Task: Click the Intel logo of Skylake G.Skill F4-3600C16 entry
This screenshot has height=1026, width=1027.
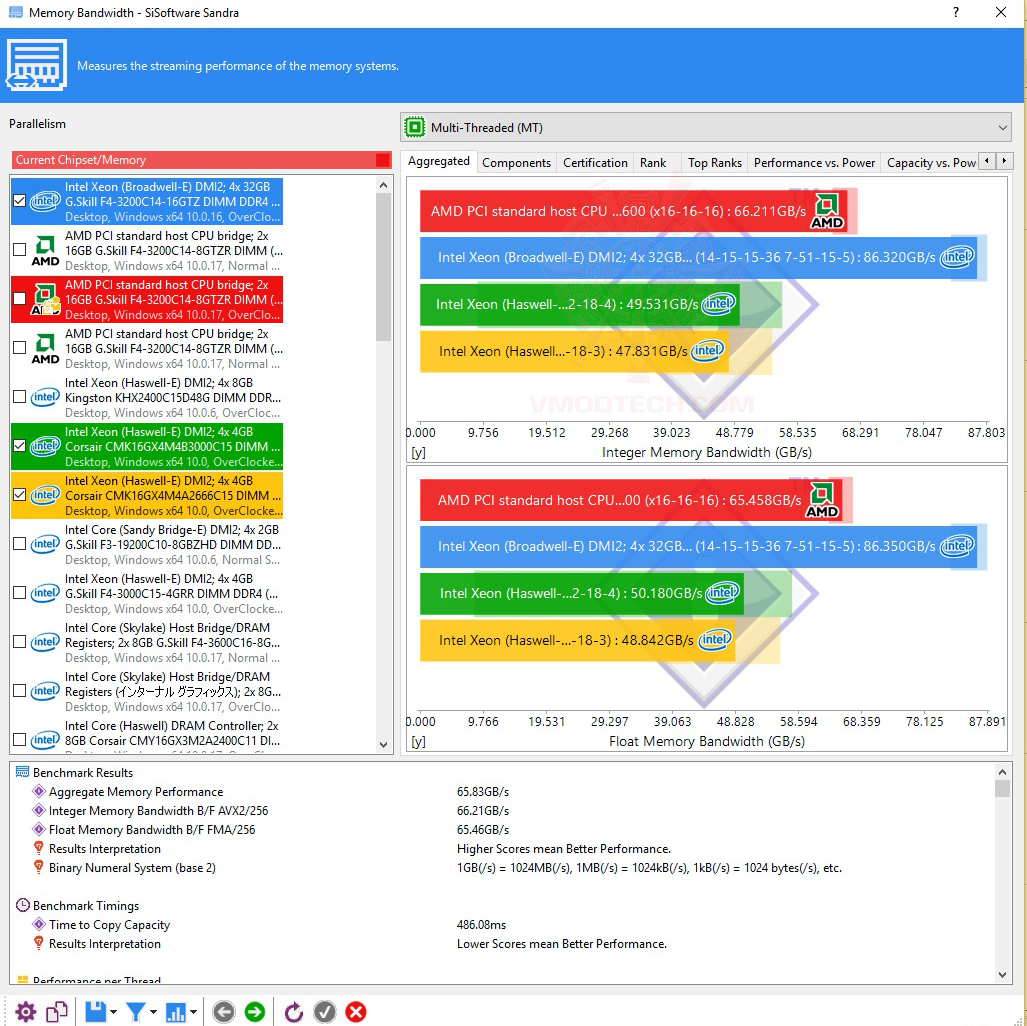Action: click(x=45, y=642)
